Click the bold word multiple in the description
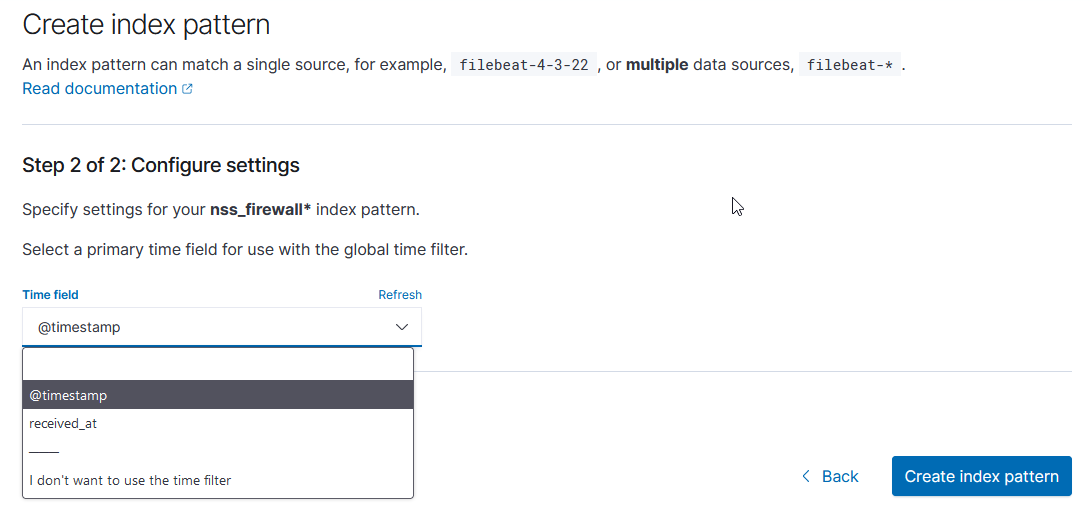Screen dimensions: 1092x509 coord(657,65)
